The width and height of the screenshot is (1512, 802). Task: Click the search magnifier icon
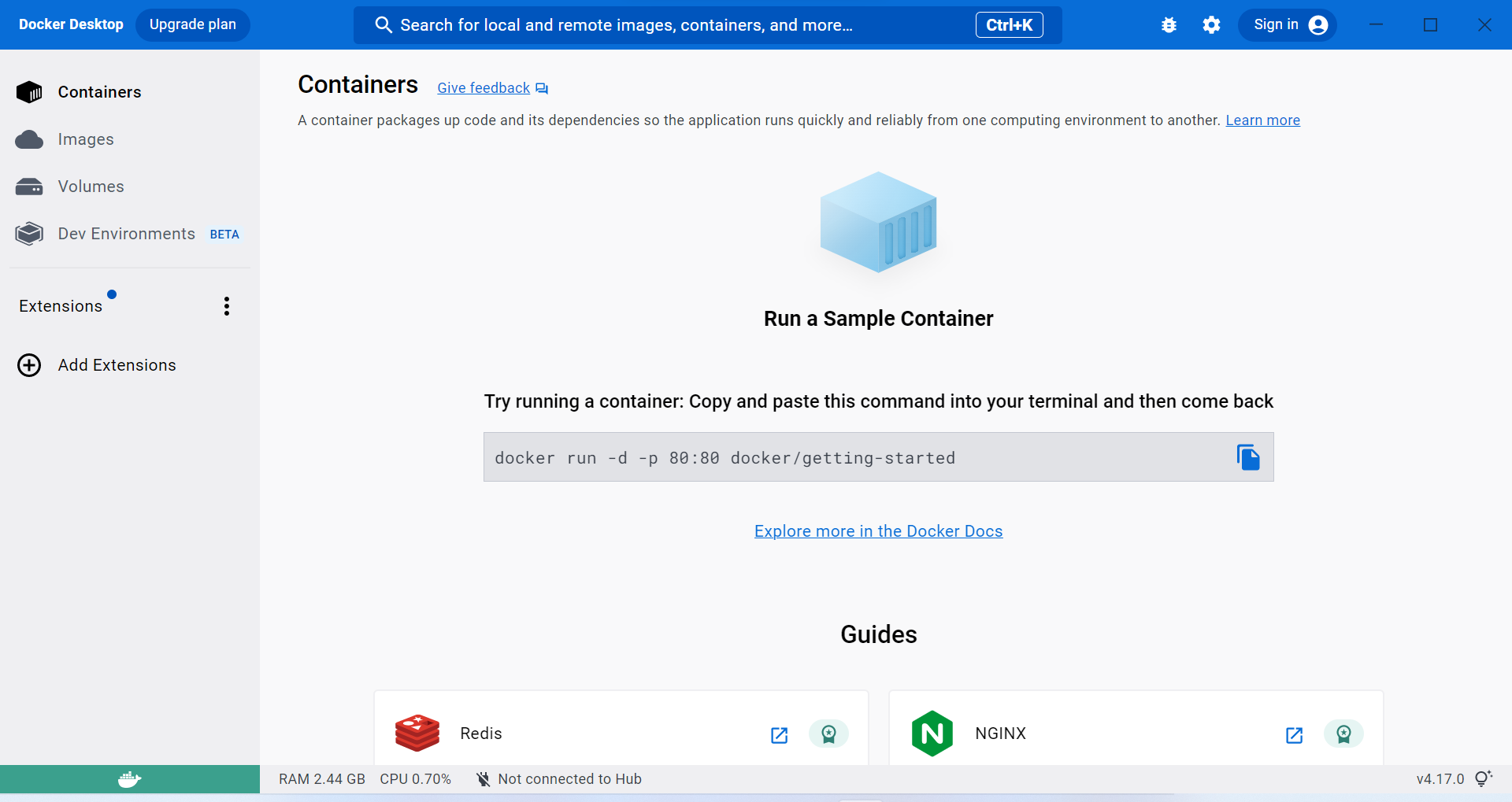pos(384,25)
